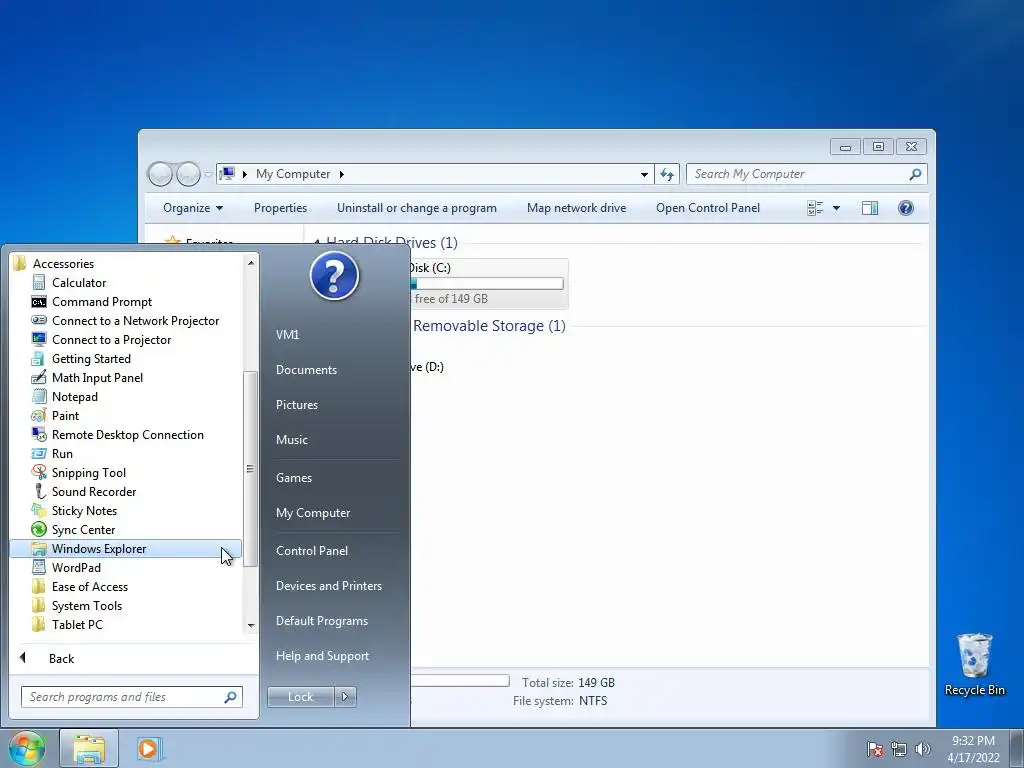Screen dimensions: 1024x768
Task: Open Getting Started in Accessories
Action: coord(91,359)
